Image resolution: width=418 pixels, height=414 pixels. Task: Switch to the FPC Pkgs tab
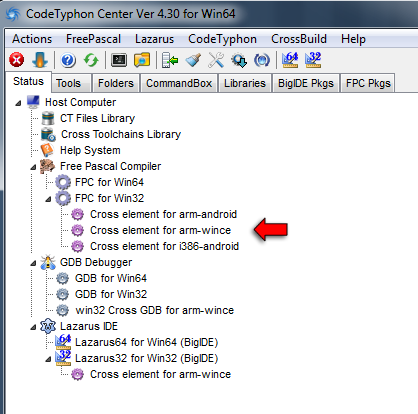[368, 83]
